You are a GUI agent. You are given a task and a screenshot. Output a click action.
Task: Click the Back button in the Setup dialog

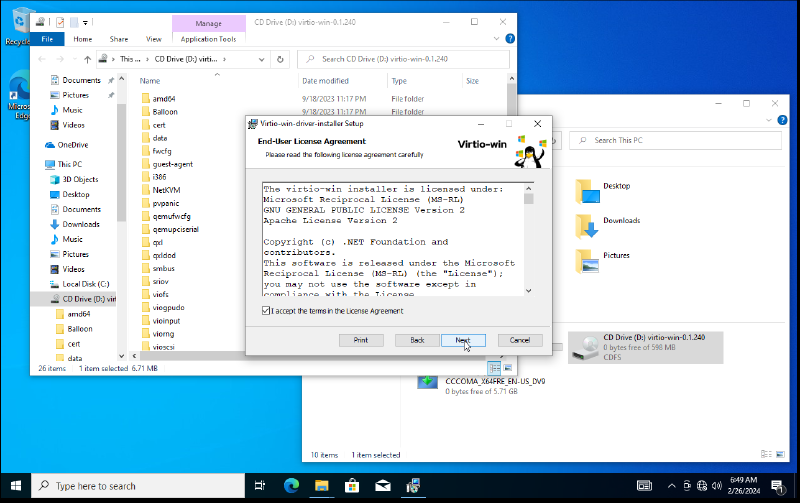(417, 340)
